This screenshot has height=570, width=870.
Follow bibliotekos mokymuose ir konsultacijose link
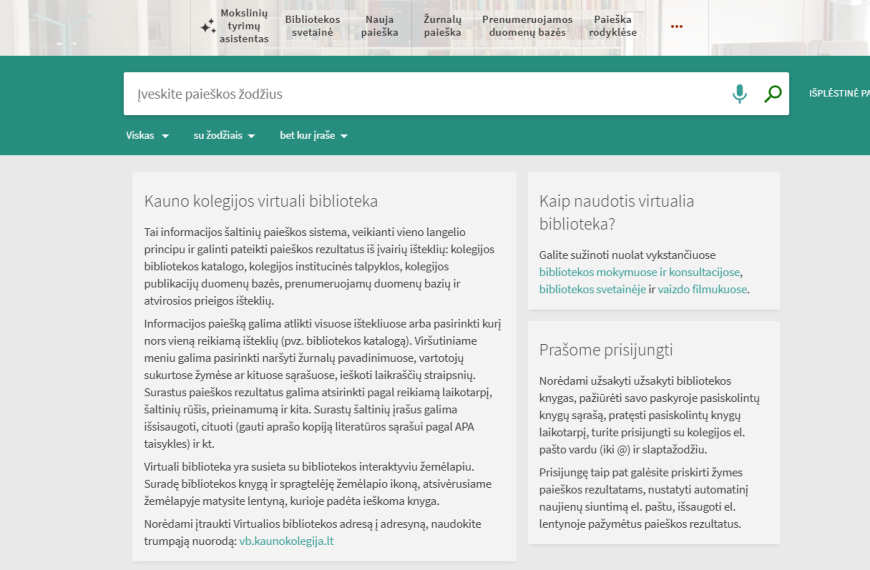tap(639, 272)
